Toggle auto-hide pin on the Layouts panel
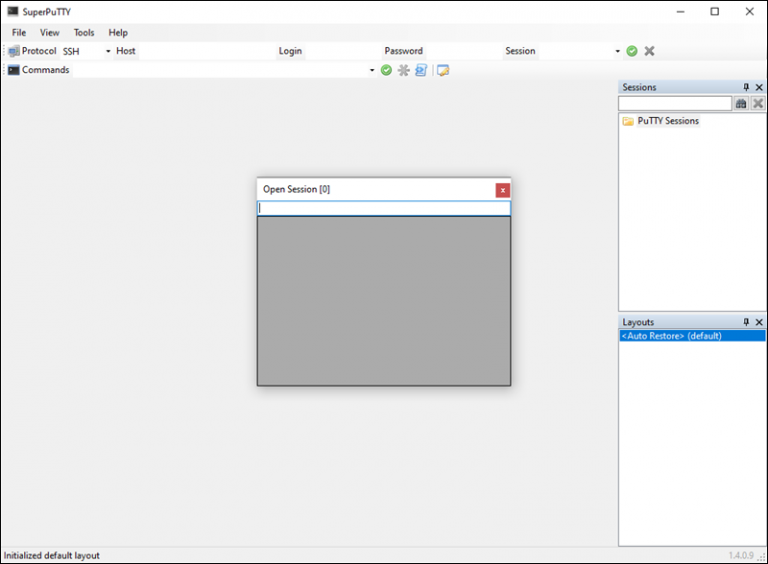768x564 pixels. [x=745, y=322]
